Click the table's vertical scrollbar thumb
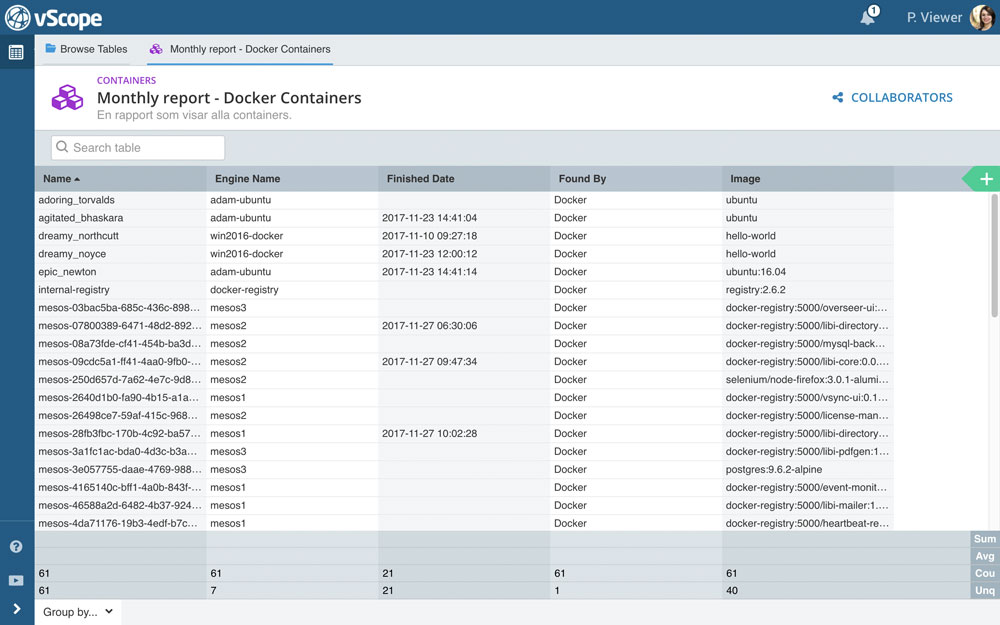1000x625 pixels. click(x=995, y=255)
